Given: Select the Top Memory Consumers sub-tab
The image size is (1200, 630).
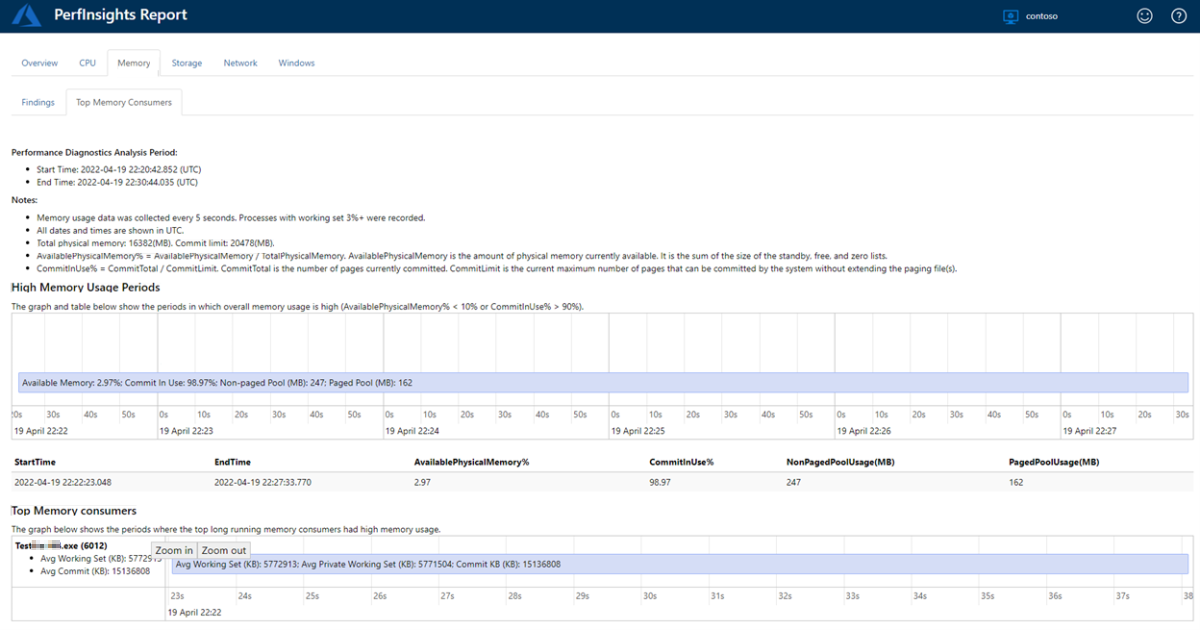Looking at the screenshot, I should (124, 102).
